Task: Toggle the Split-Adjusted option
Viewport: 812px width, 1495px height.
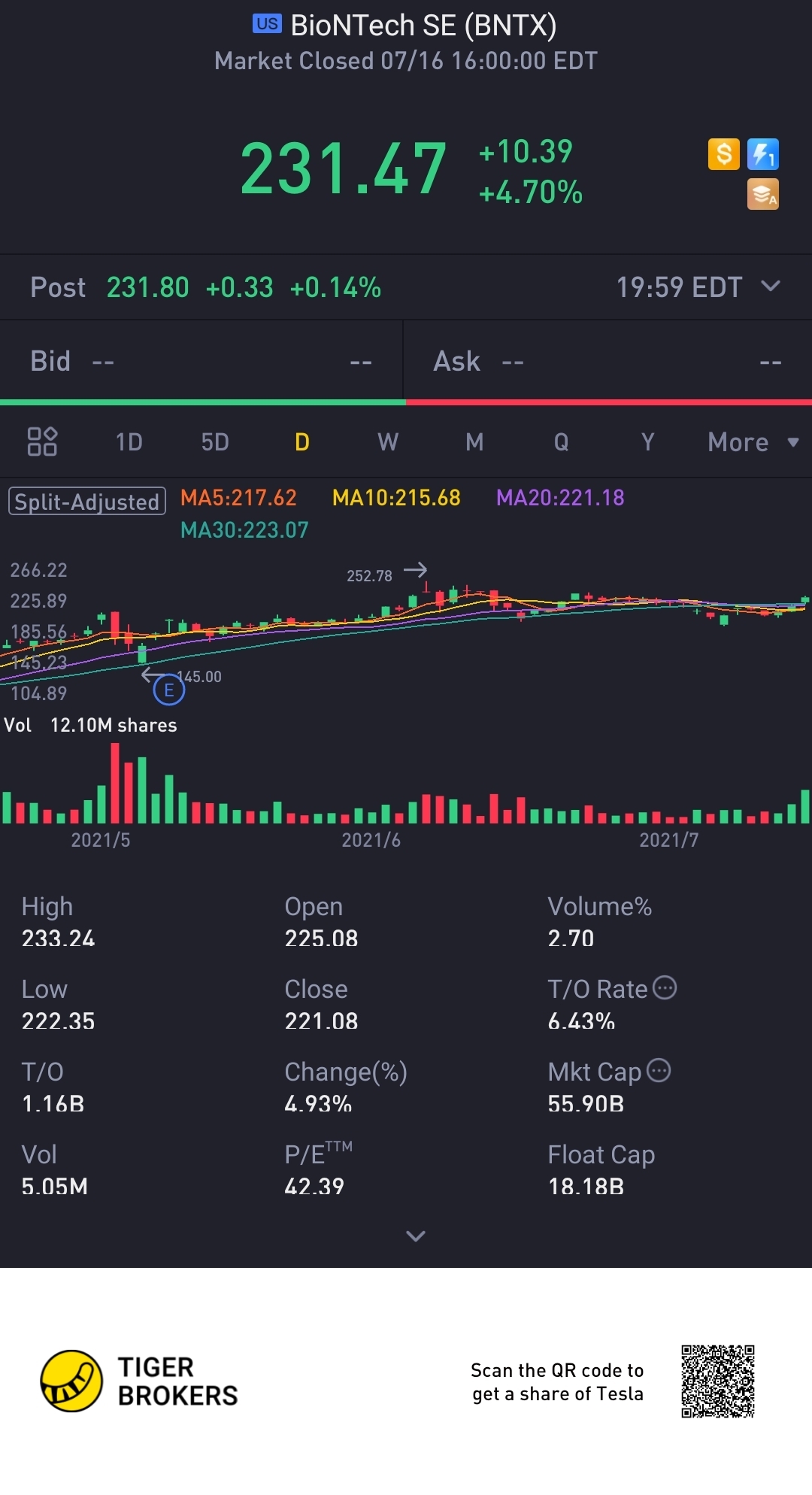Action: point(87,501)
